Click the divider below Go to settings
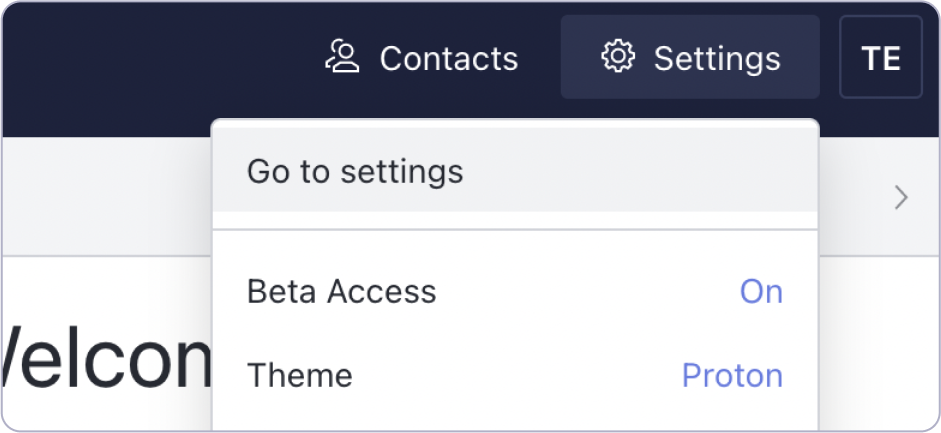The width and height of the screenshot is (941, 433). pyautogui.click(x=516, y=230)
